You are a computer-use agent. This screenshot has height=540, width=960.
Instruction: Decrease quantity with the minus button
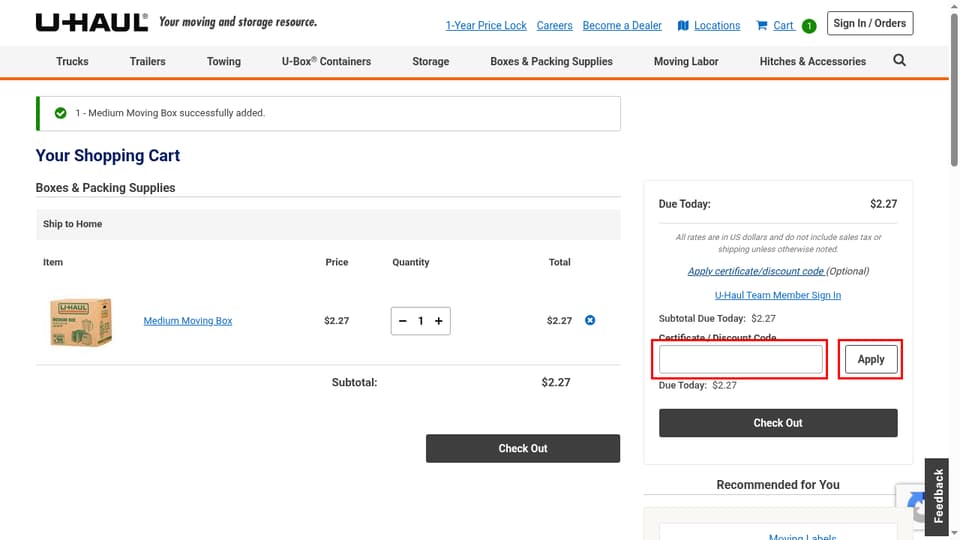click(402, 321)
